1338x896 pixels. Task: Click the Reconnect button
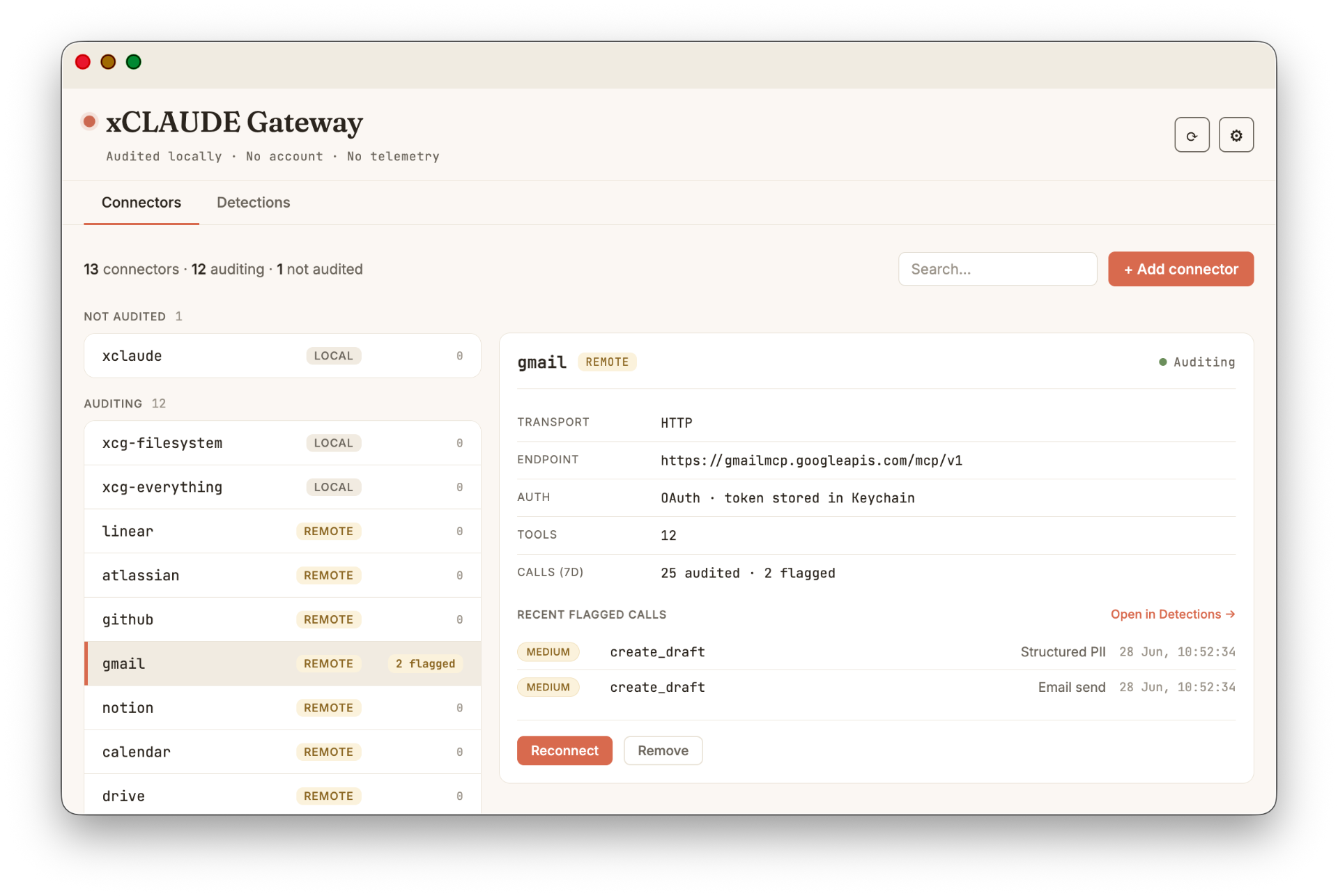coord(564,750)
